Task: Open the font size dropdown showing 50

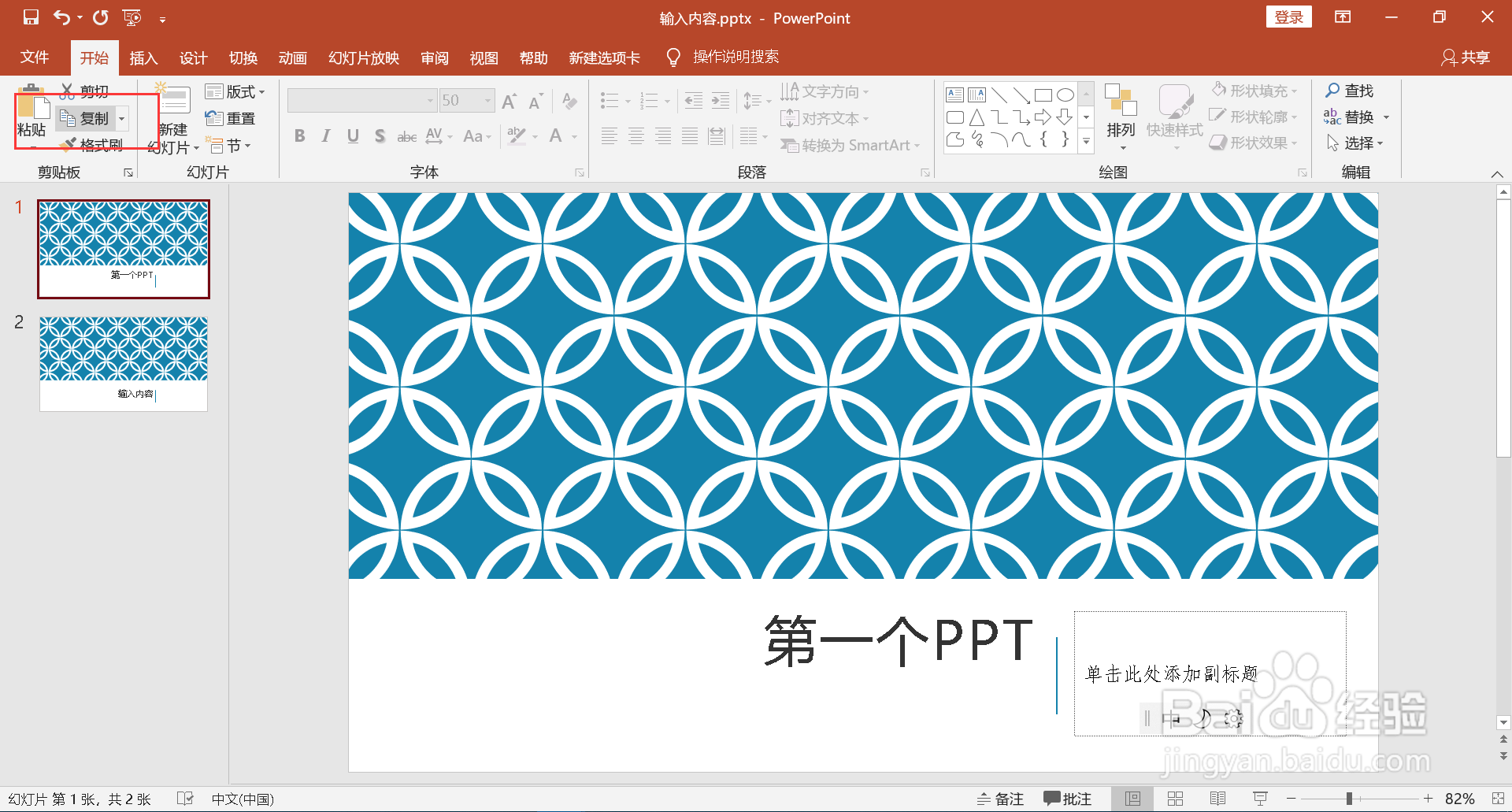Action: tap(488, 101)
